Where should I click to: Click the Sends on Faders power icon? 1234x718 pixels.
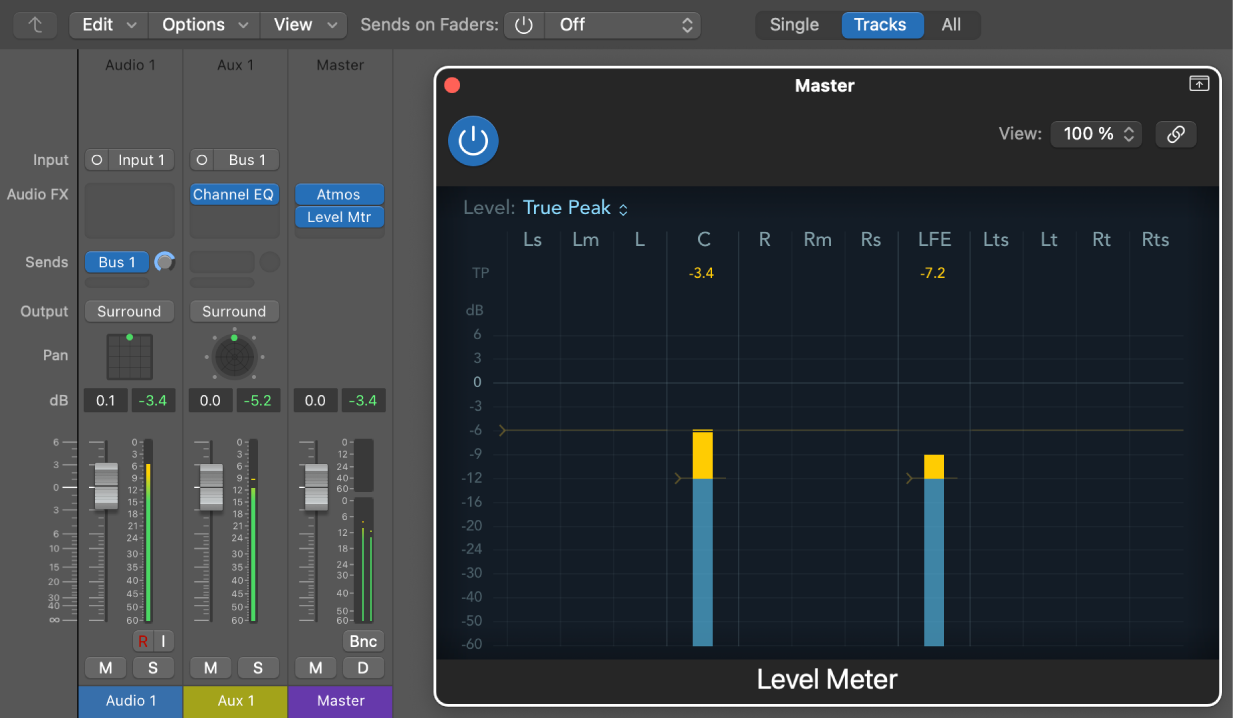[525, 25]
